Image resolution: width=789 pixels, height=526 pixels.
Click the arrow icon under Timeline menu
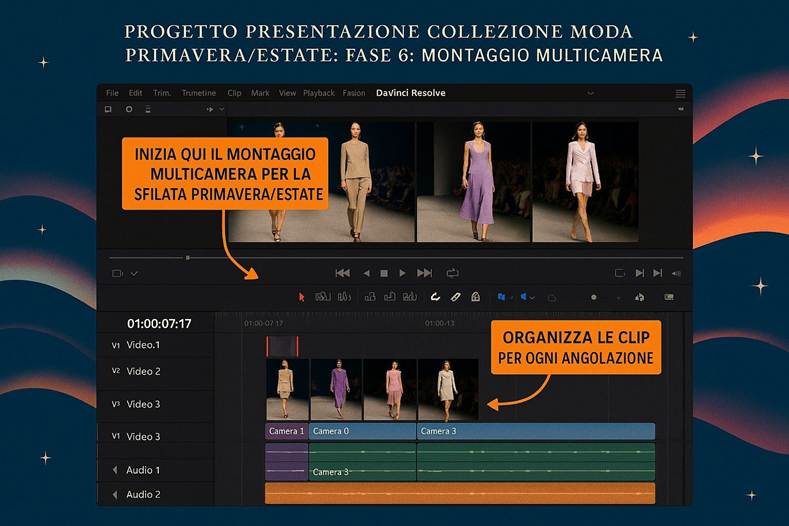210,109
